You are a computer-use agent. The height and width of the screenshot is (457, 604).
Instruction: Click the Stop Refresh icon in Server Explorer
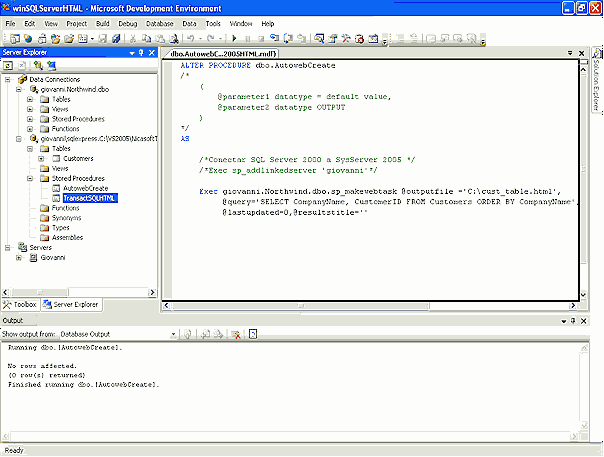tap(22, 66)
